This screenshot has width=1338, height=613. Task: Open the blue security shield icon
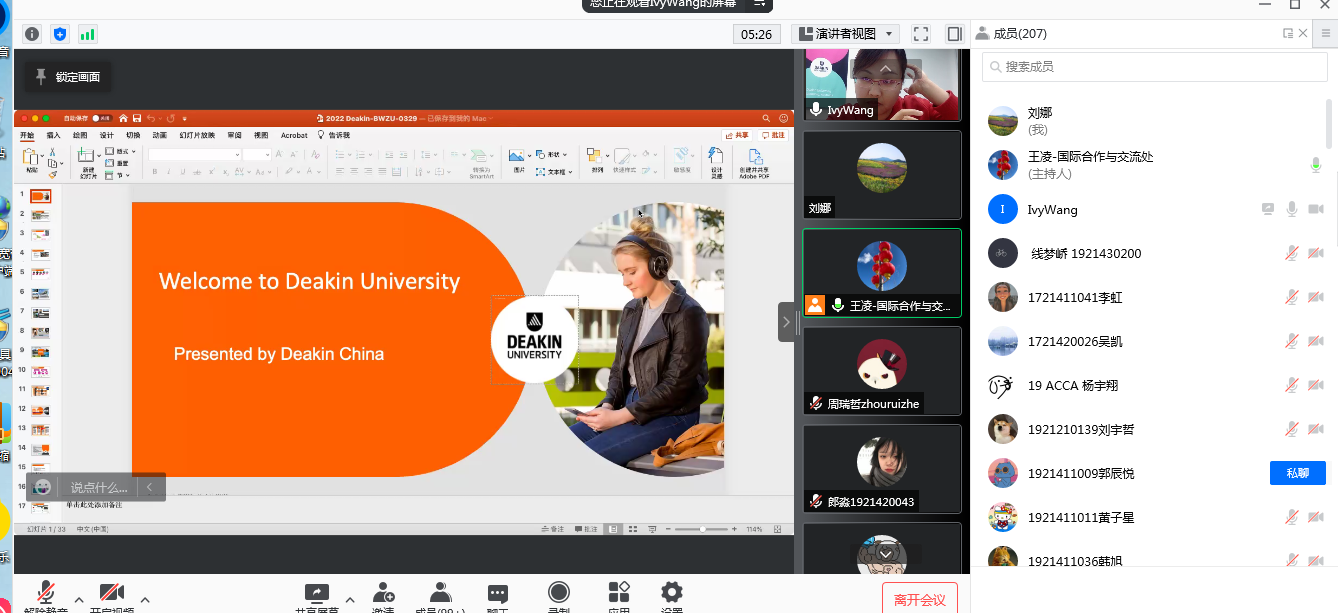[60, 34]
